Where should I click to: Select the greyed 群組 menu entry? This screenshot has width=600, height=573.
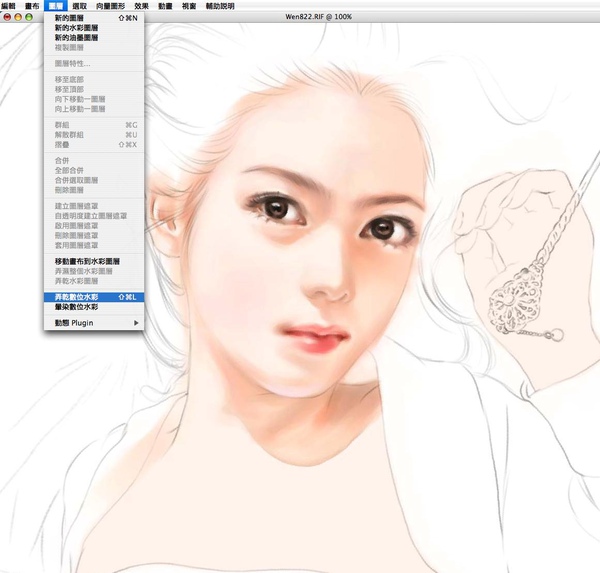pos(94,125)
